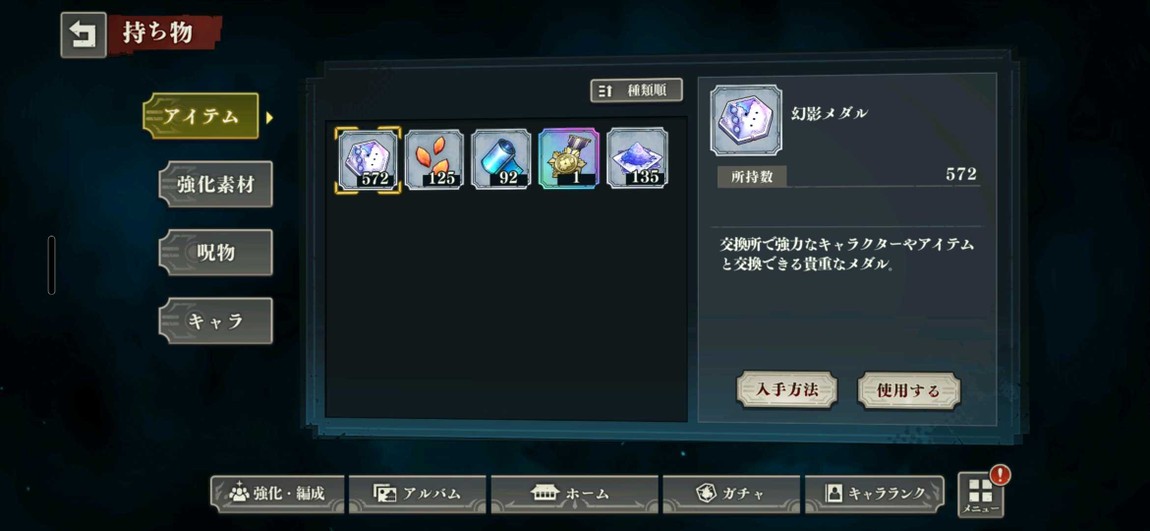Select the 幻影メダル item with 572 count
Viewport: 1150px width, 531px height.
coord(367,160)
